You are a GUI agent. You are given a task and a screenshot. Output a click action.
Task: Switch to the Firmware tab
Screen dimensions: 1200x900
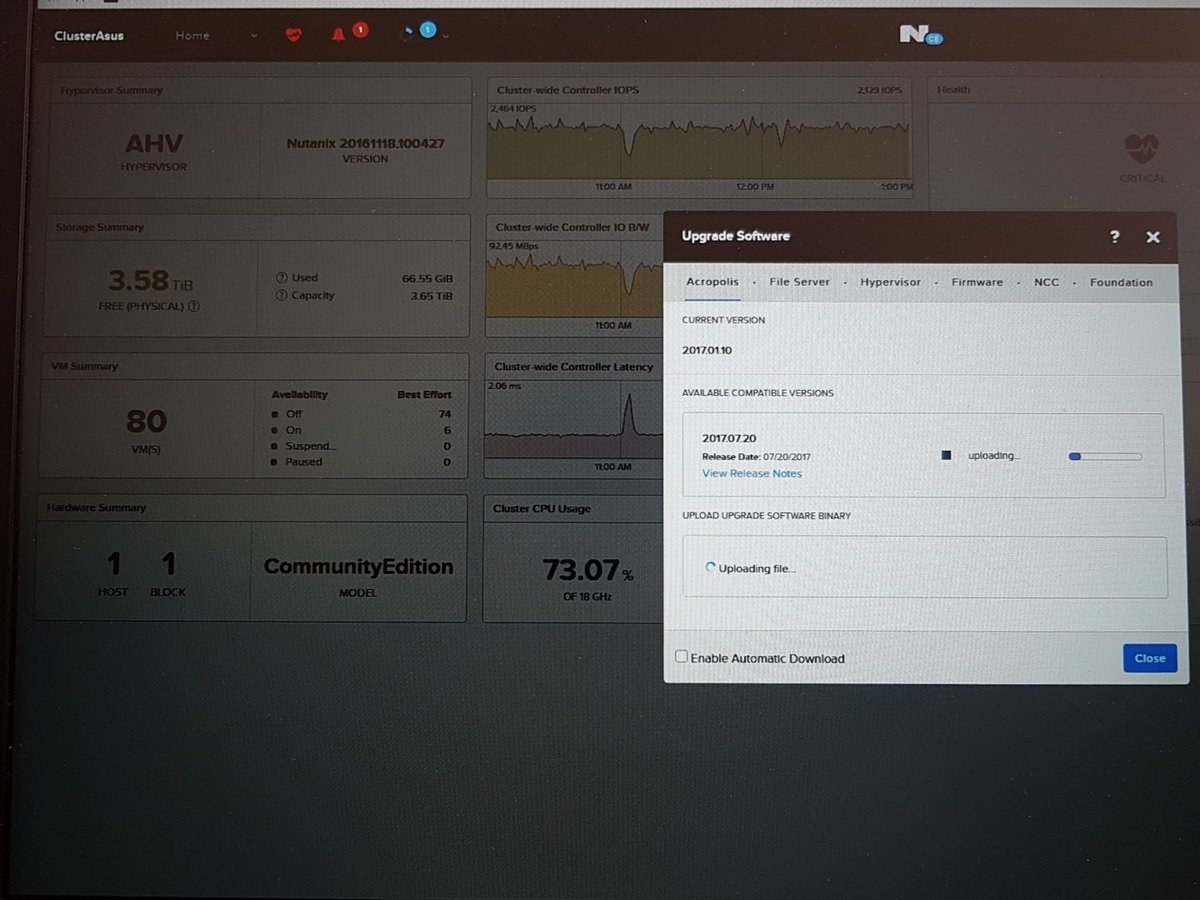click(x=977, y=282)
